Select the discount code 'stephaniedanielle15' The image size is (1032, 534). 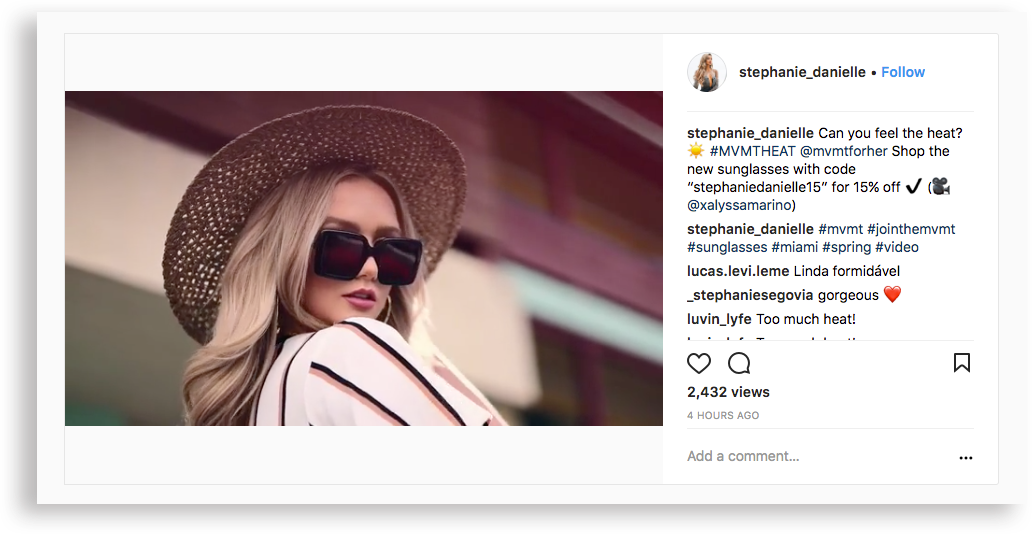pyautogui.click(x=757, y=188)
